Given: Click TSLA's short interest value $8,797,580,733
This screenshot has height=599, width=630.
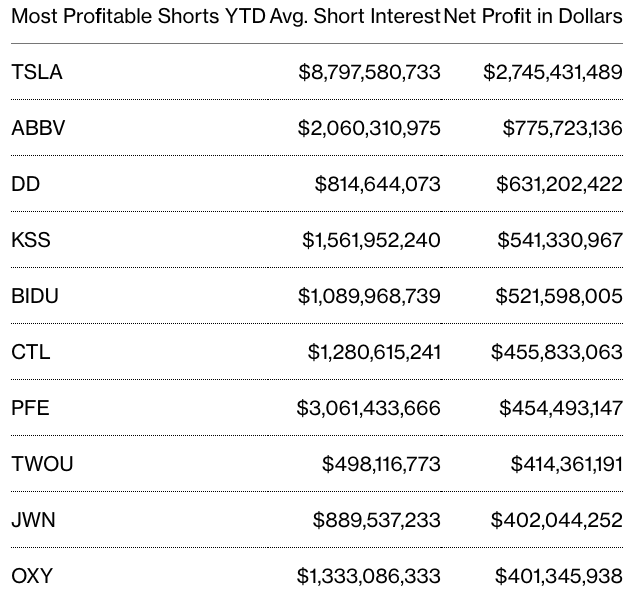Looking at the screenshot, I should tap(369, 72).
